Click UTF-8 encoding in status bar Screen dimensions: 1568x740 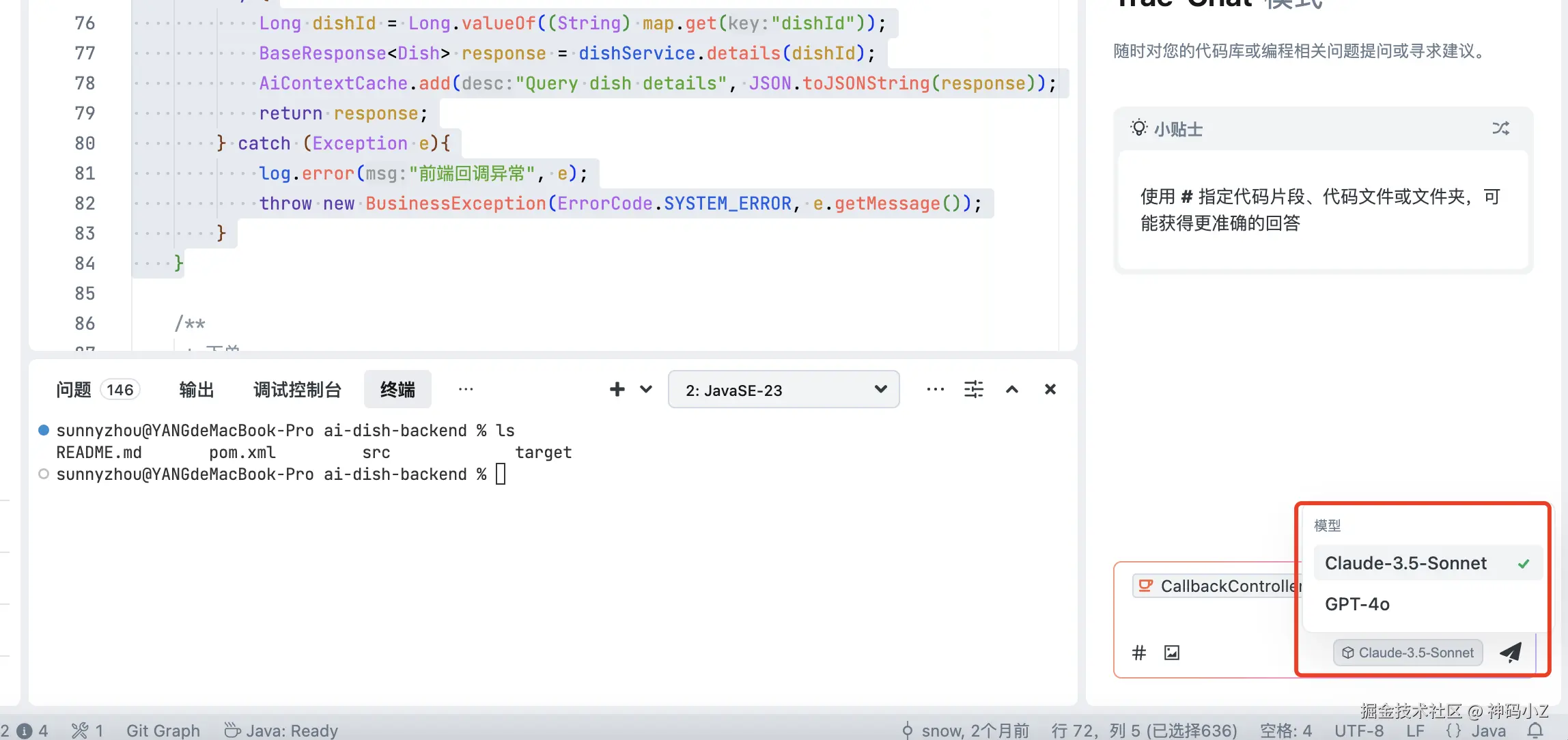click(1358, 730)
